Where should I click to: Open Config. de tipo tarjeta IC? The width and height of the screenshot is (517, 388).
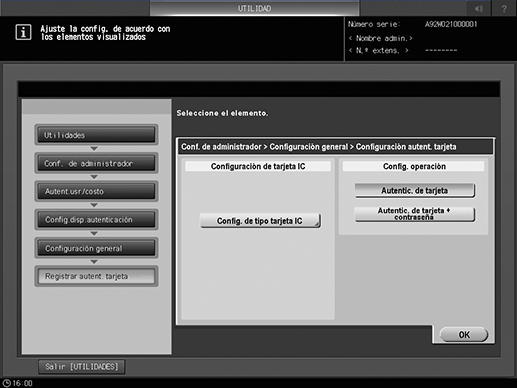(260, 221)
